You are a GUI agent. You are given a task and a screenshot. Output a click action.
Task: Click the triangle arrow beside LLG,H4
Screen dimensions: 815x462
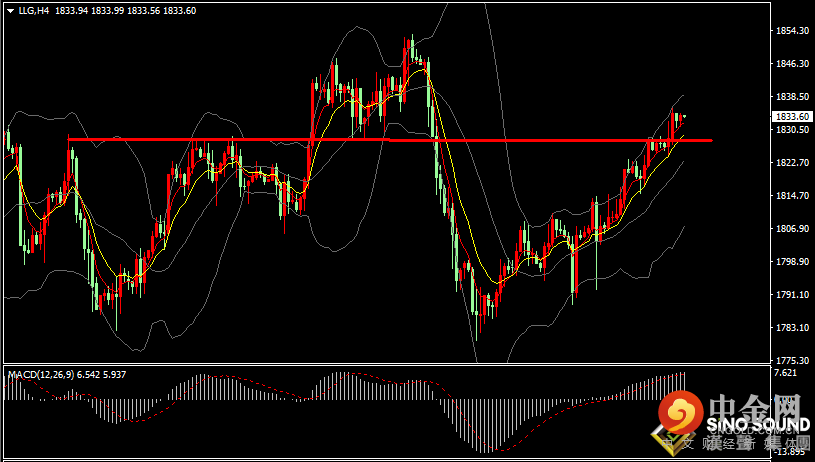coord(10,11)
